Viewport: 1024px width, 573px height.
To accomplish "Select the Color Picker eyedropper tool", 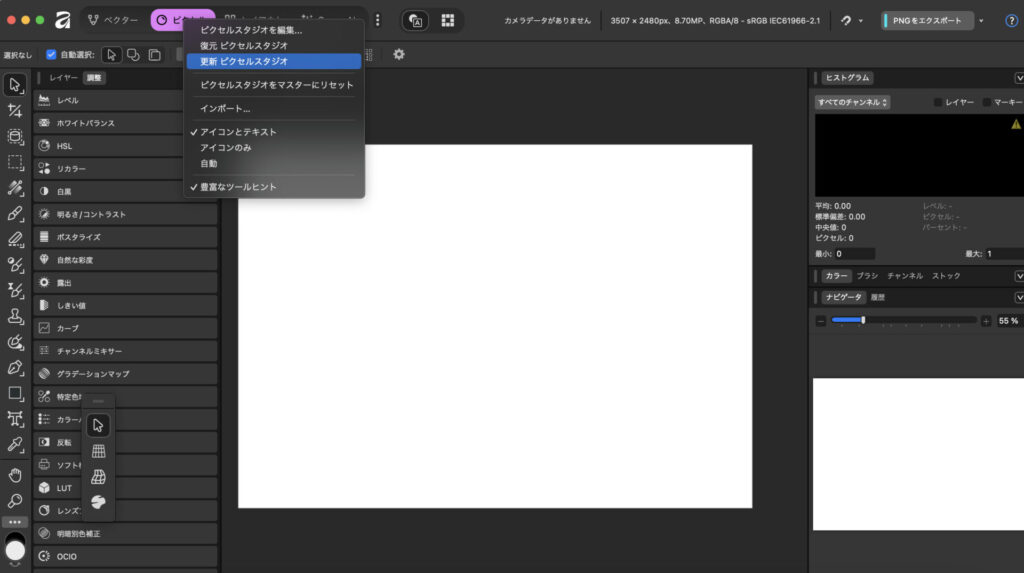I will tap(15, 443).
